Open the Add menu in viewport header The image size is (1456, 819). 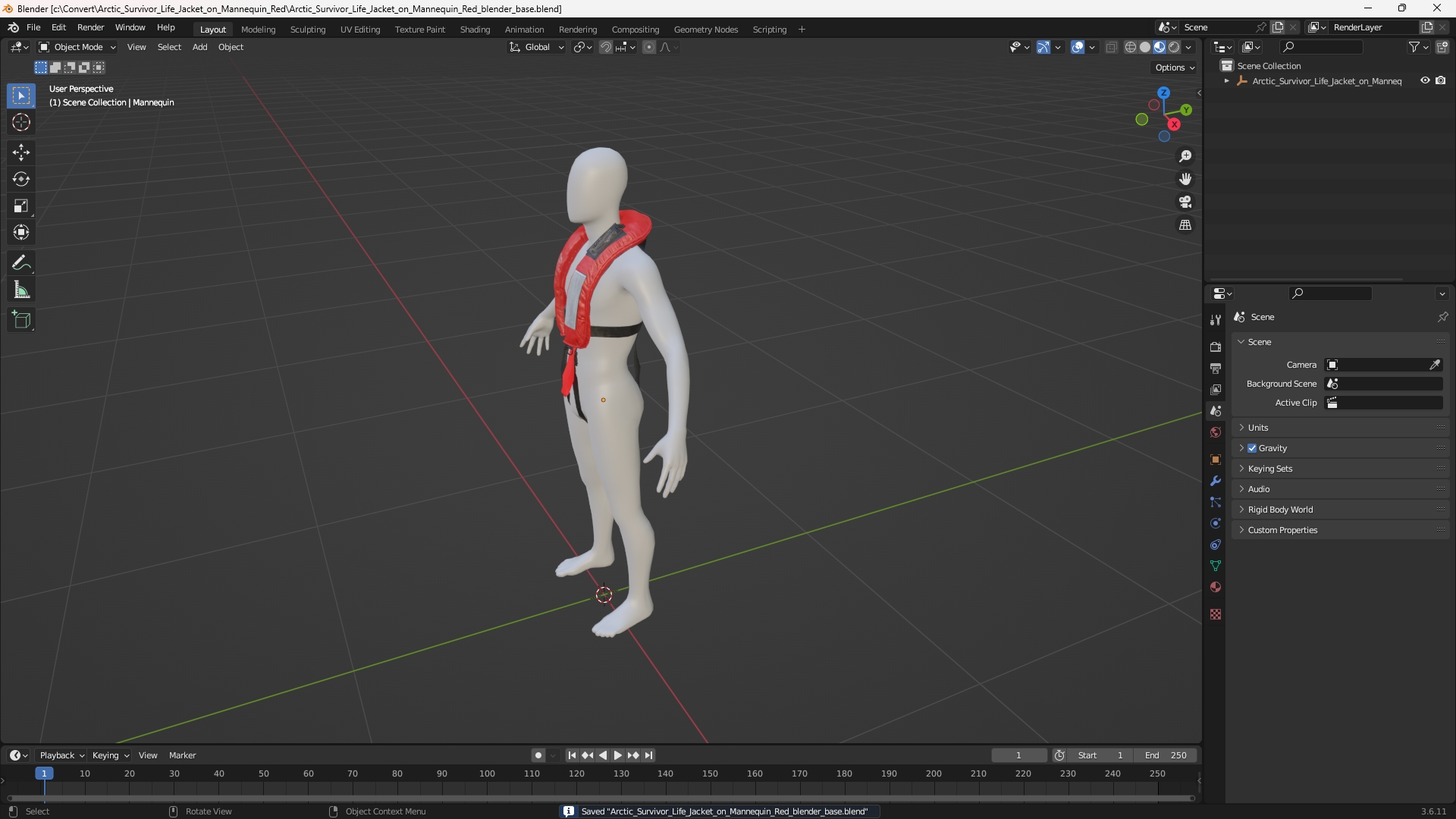tap(199, 47)
